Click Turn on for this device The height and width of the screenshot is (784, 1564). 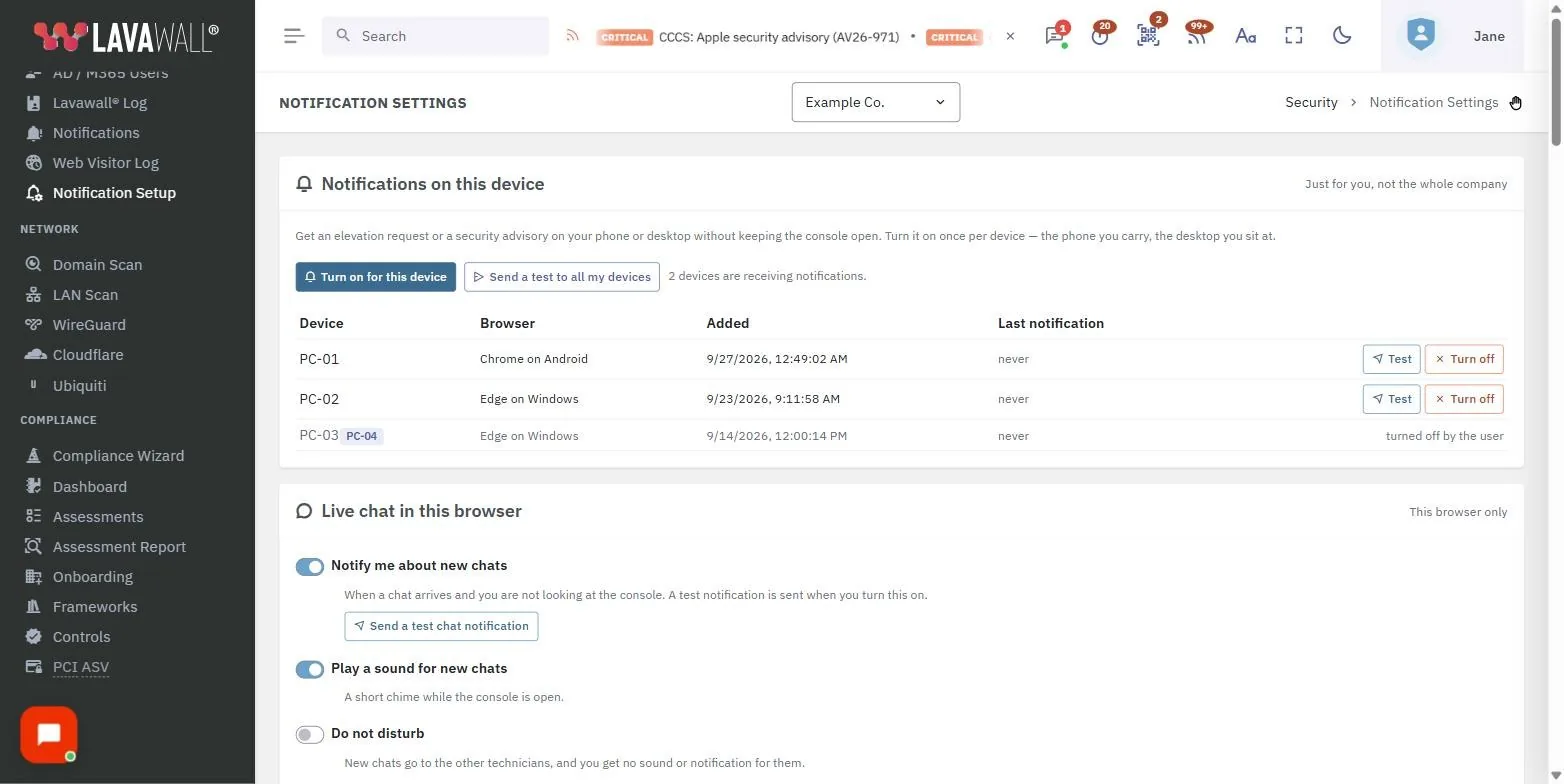tap(376, 277)
